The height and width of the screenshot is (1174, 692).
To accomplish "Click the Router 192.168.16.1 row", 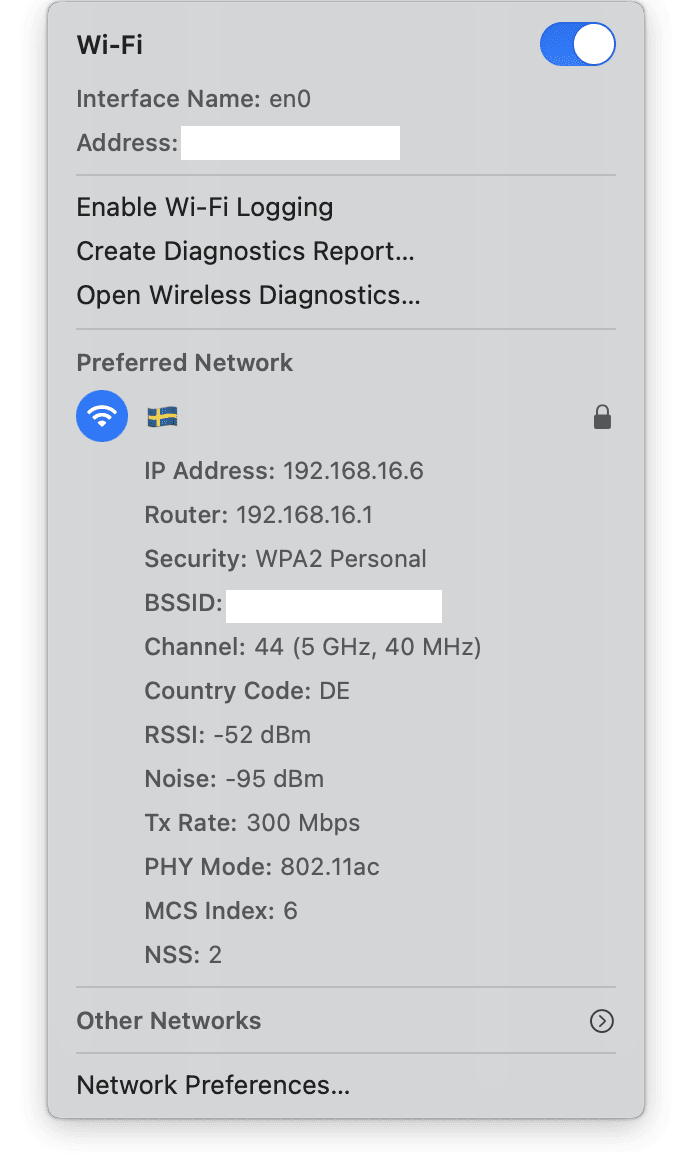I will pyautogui.click(x=258, y=515).
